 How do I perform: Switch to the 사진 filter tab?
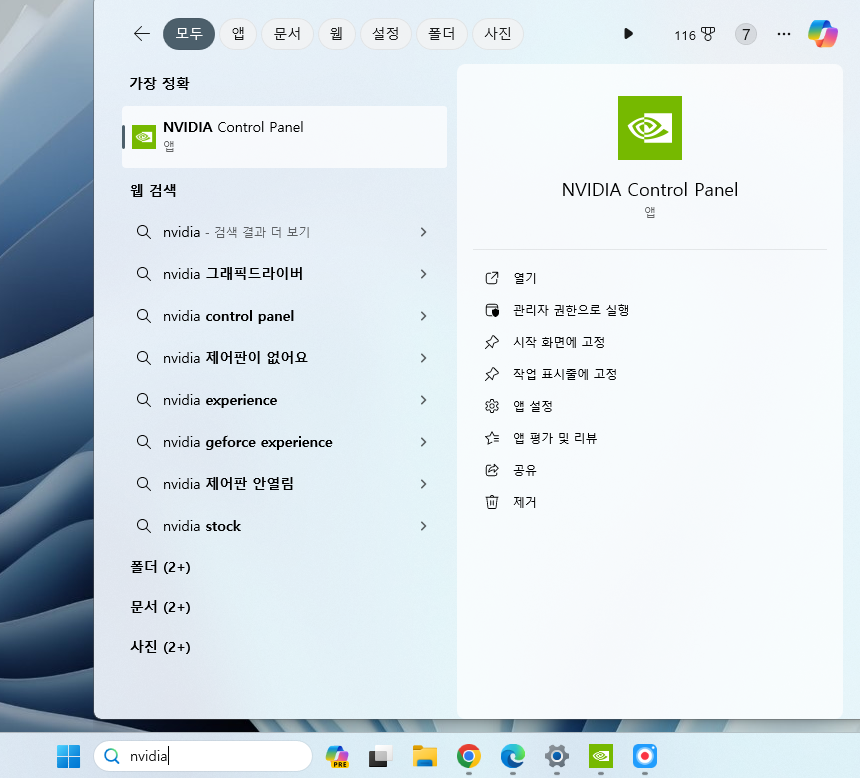point(497,34)
